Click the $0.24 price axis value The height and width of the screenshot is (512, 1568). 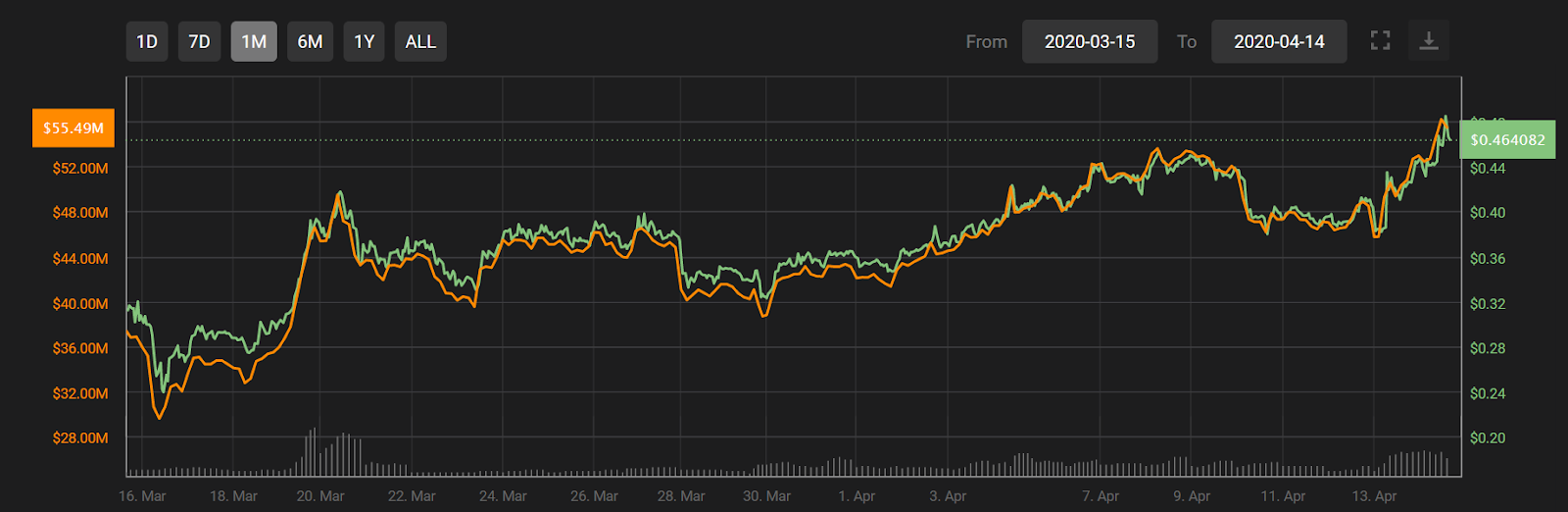click(x=1488, y=392)
